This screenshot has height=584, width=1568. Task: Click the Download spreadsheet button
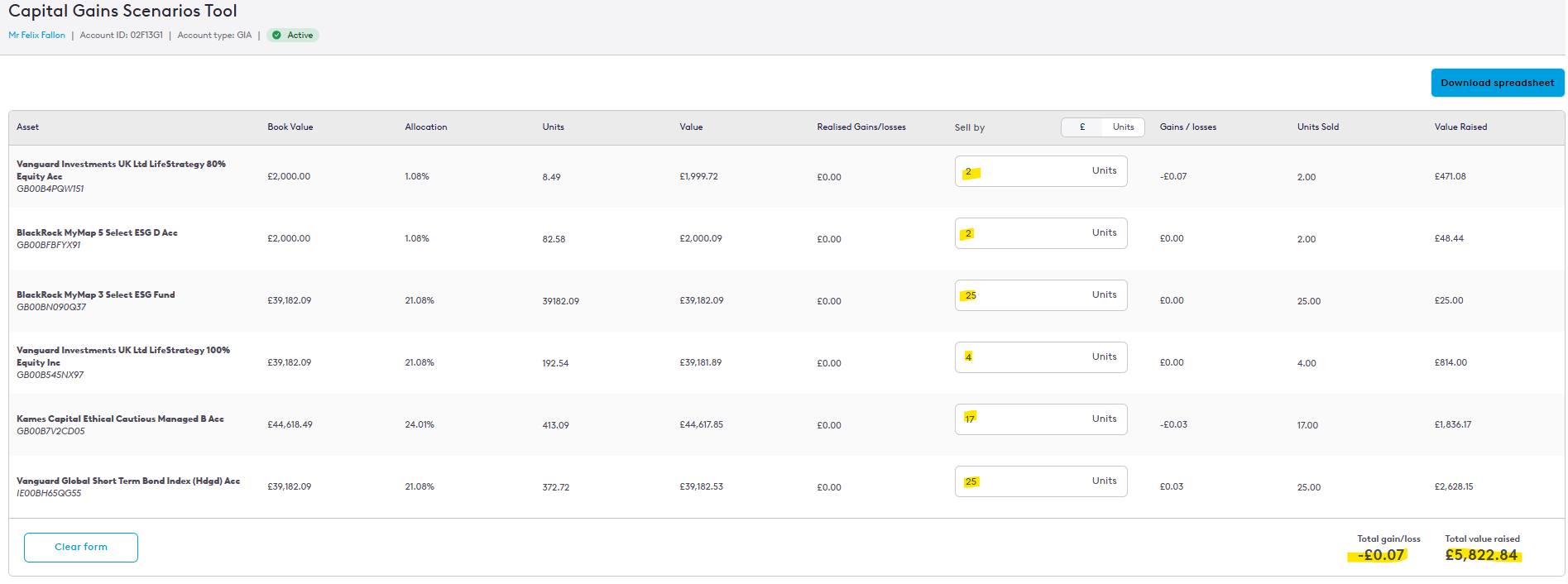coord(1497,83)
